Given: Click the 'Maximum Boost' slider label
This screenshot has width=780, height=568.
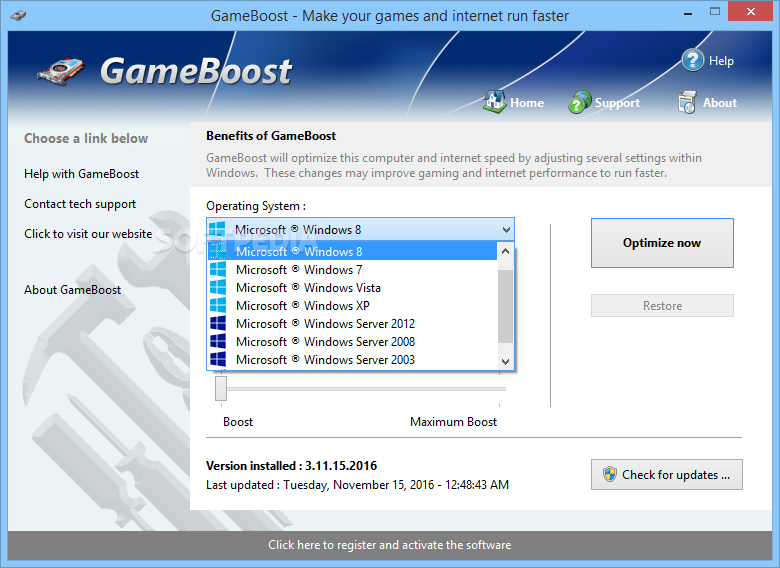Looking at the screenshot, I should click(x=453, y=422).
